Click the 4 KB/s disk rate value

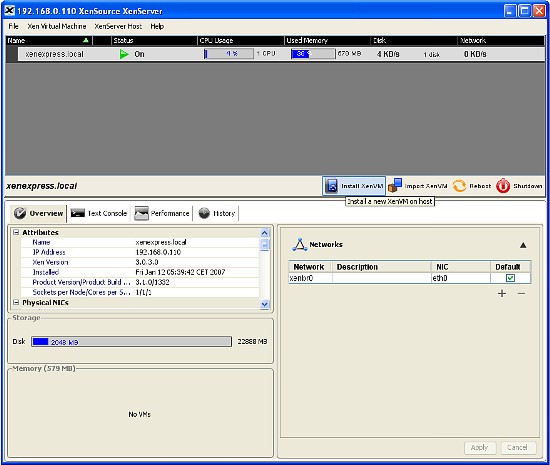388,54
